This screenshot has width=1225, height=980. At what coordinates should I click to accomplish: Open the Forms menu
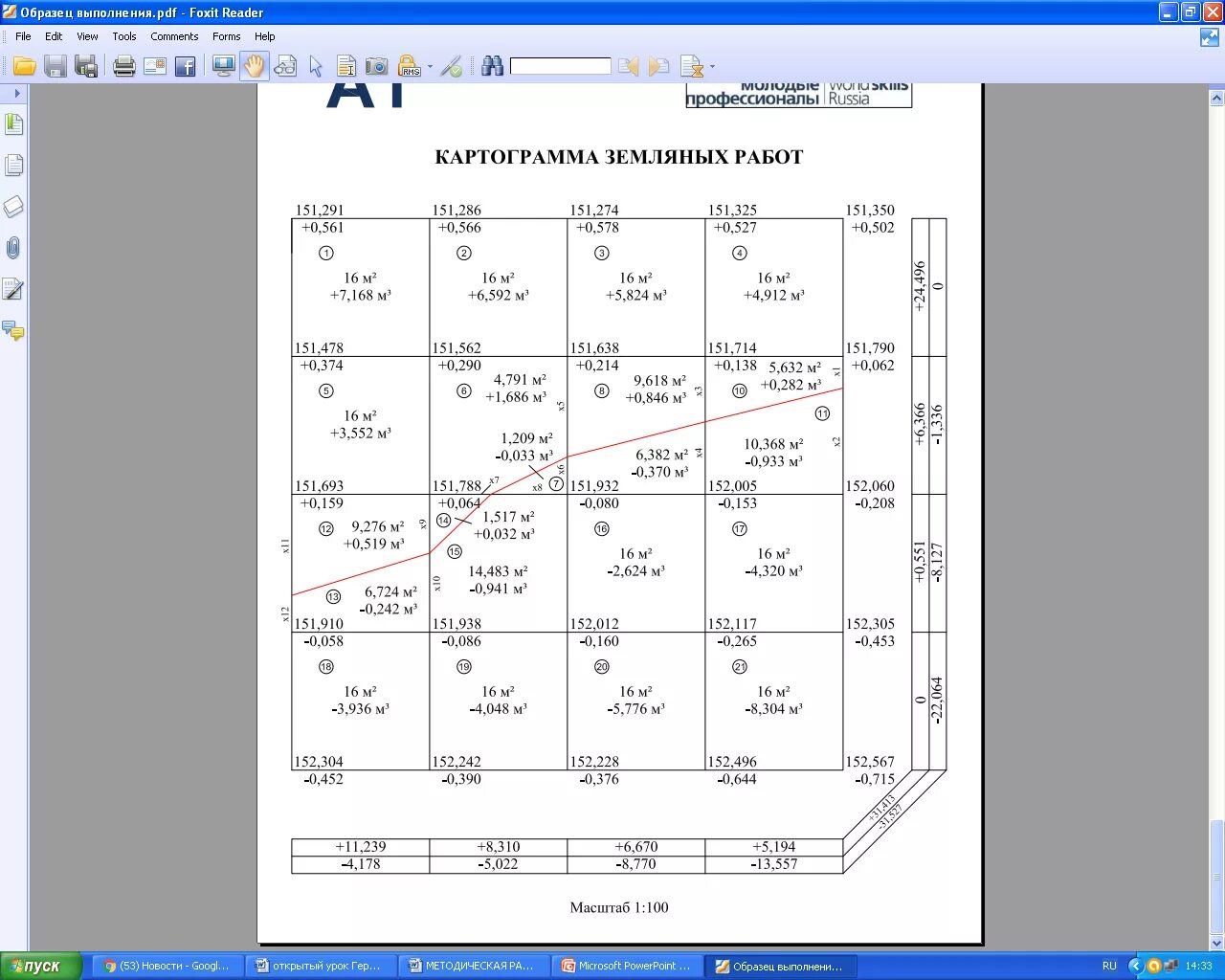coord(227,36)
